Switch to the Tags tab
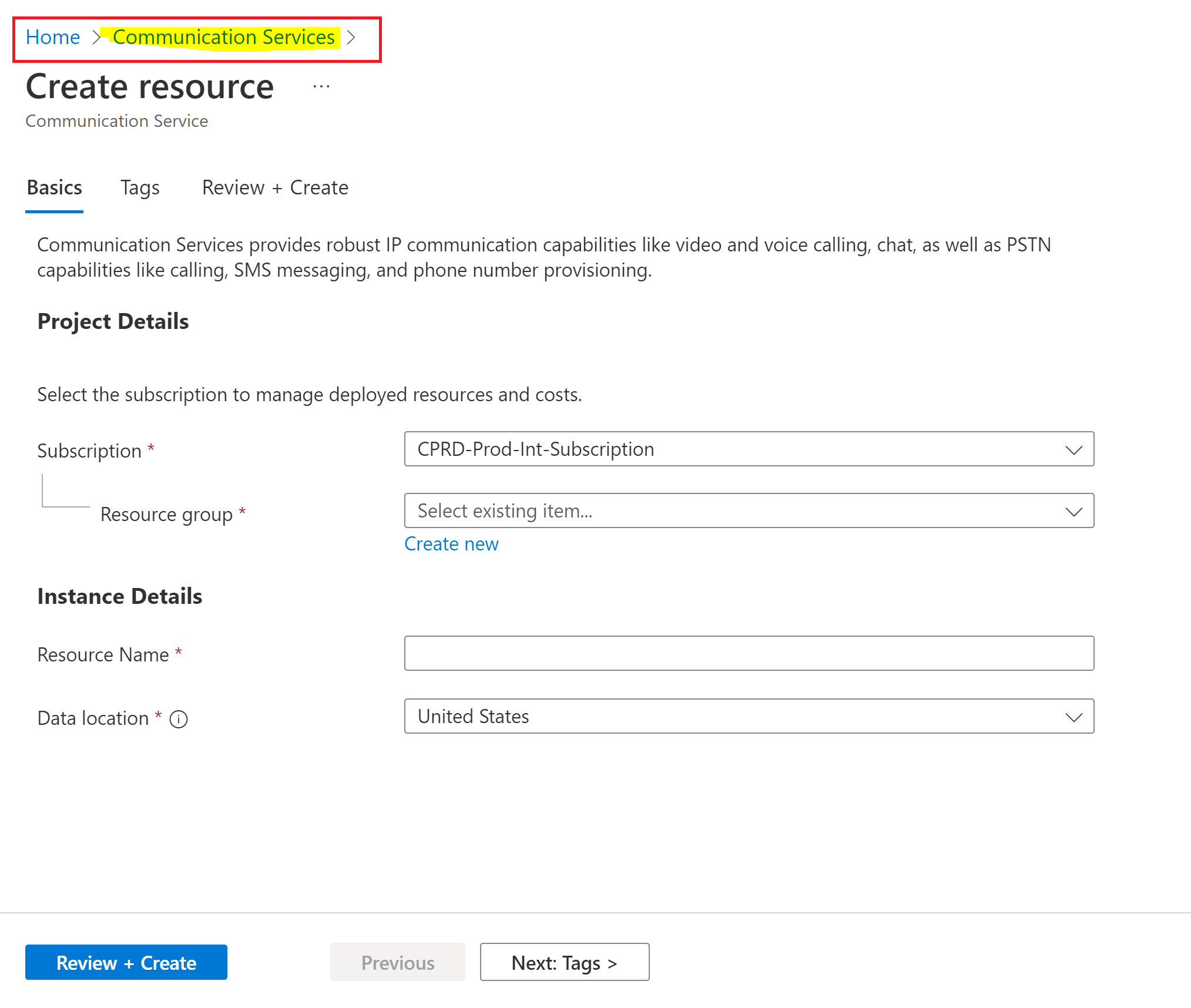The image size is (1191, 1008). coord(140,187)
